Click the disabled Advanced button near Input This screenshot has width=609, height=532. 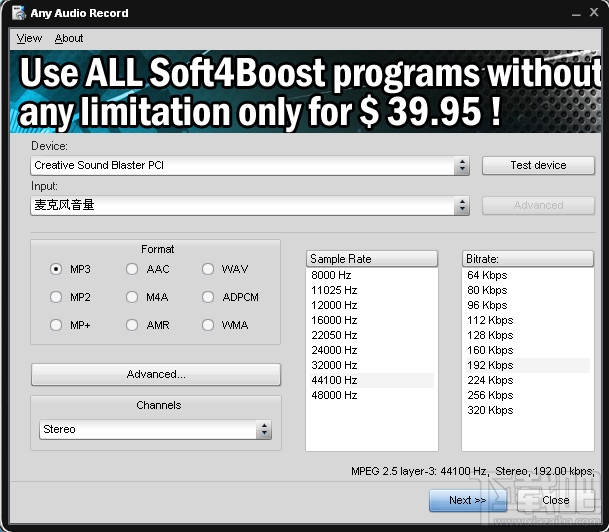(x=538, y=205)
